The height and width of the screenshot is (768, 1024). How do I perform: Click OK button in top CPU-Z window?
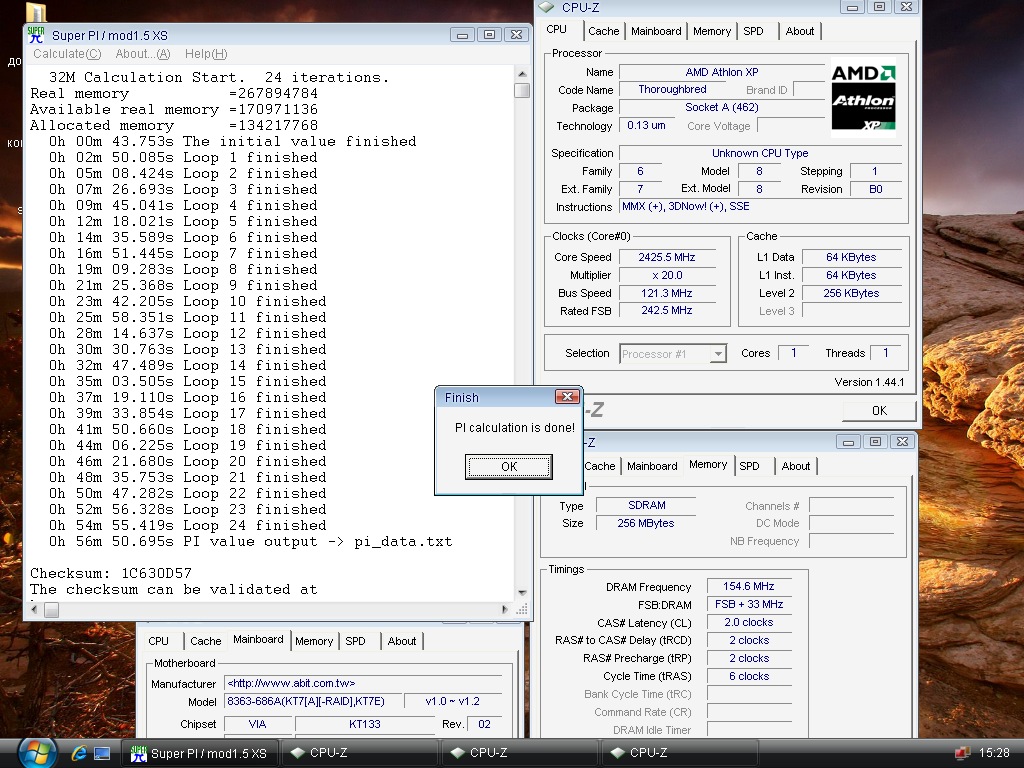pyautogui.click(x=879, y=410)
